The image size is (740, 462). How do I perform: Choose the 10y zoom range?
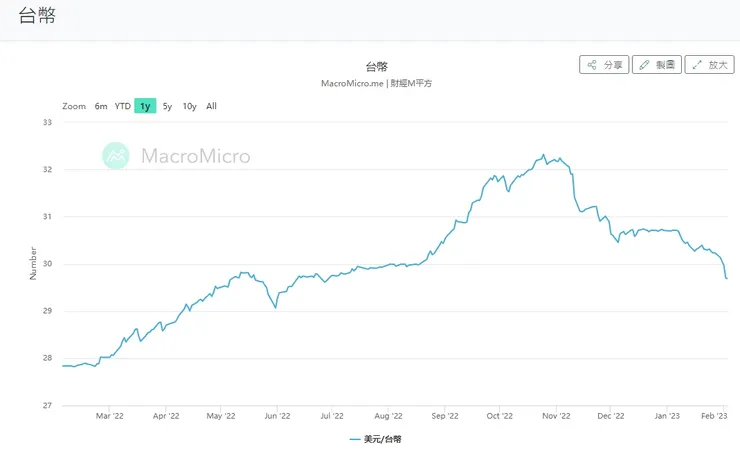[x=189, y=106]
